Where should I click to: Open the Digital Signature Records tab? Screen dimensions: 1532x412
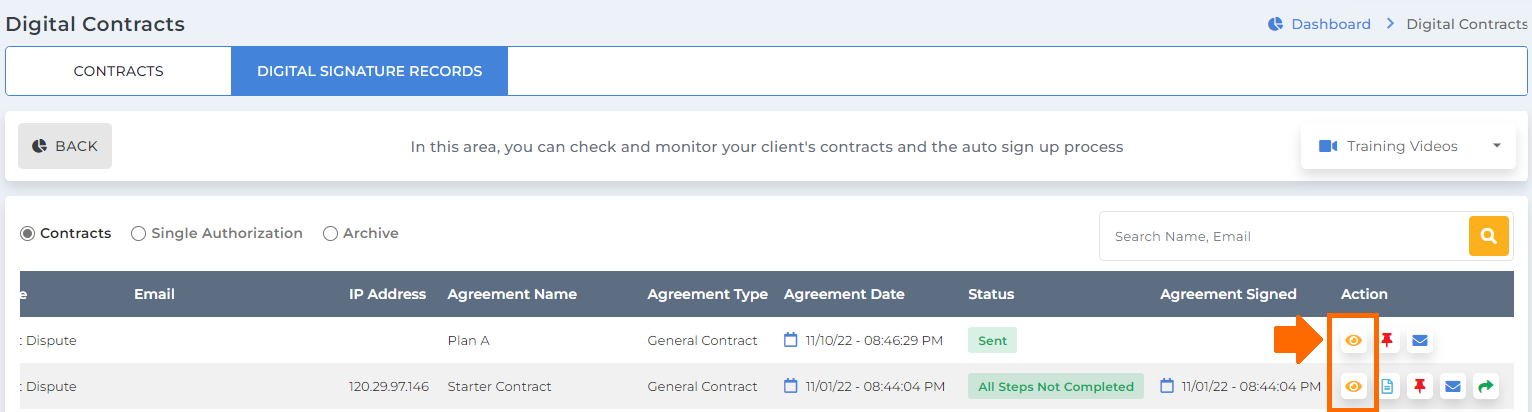[369, 71]
